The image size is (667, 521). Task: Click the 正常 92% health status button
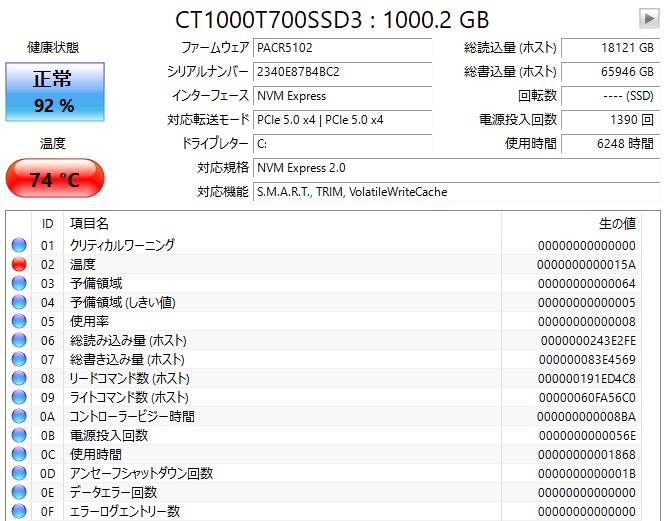coord(53,92)
